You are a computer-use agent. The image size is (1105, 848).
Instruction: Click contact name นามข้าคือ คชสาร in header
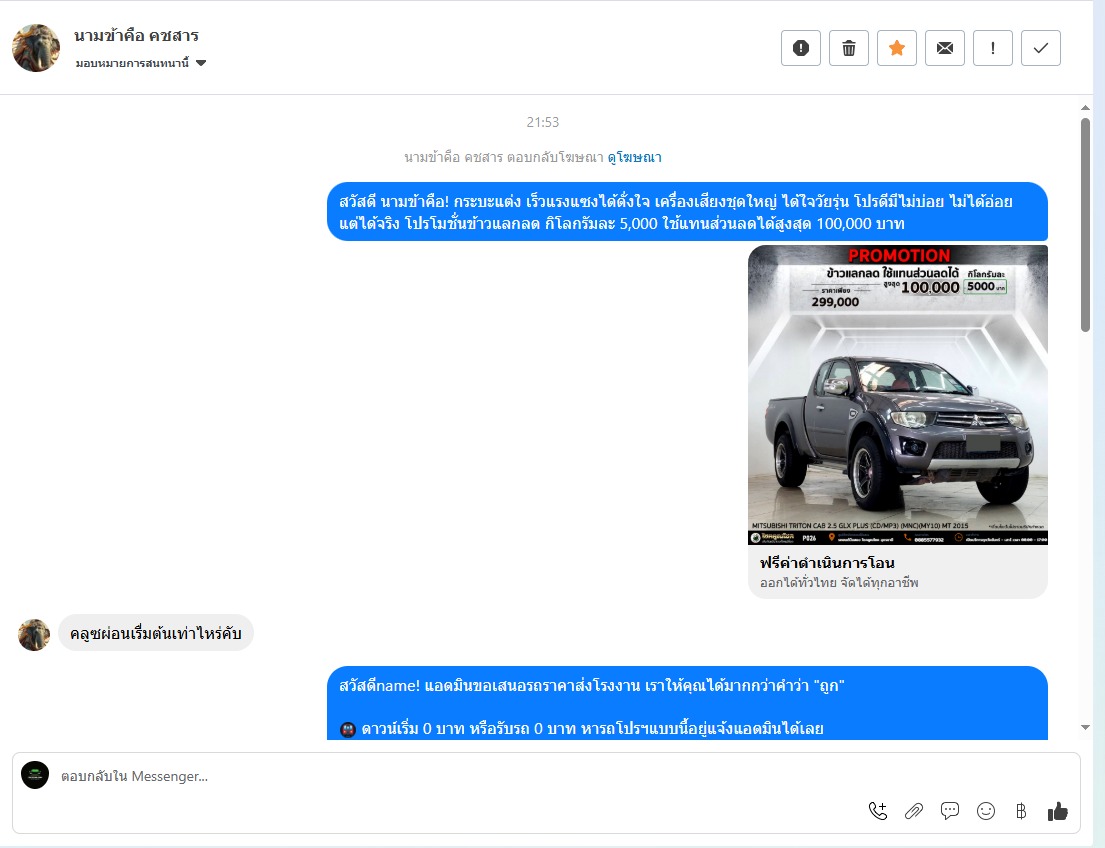[x=137, y=35]
